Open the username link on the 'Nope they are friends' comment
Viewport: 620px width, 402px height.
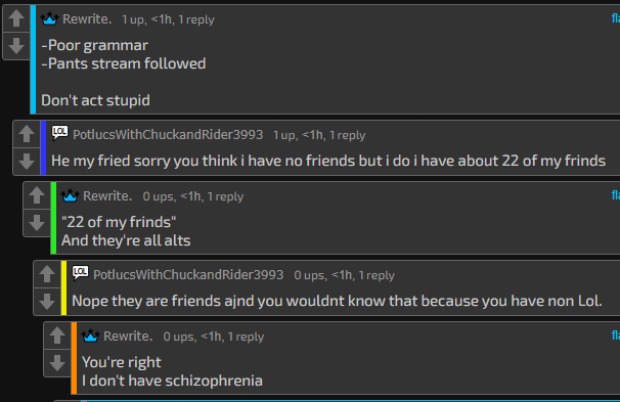188,274
